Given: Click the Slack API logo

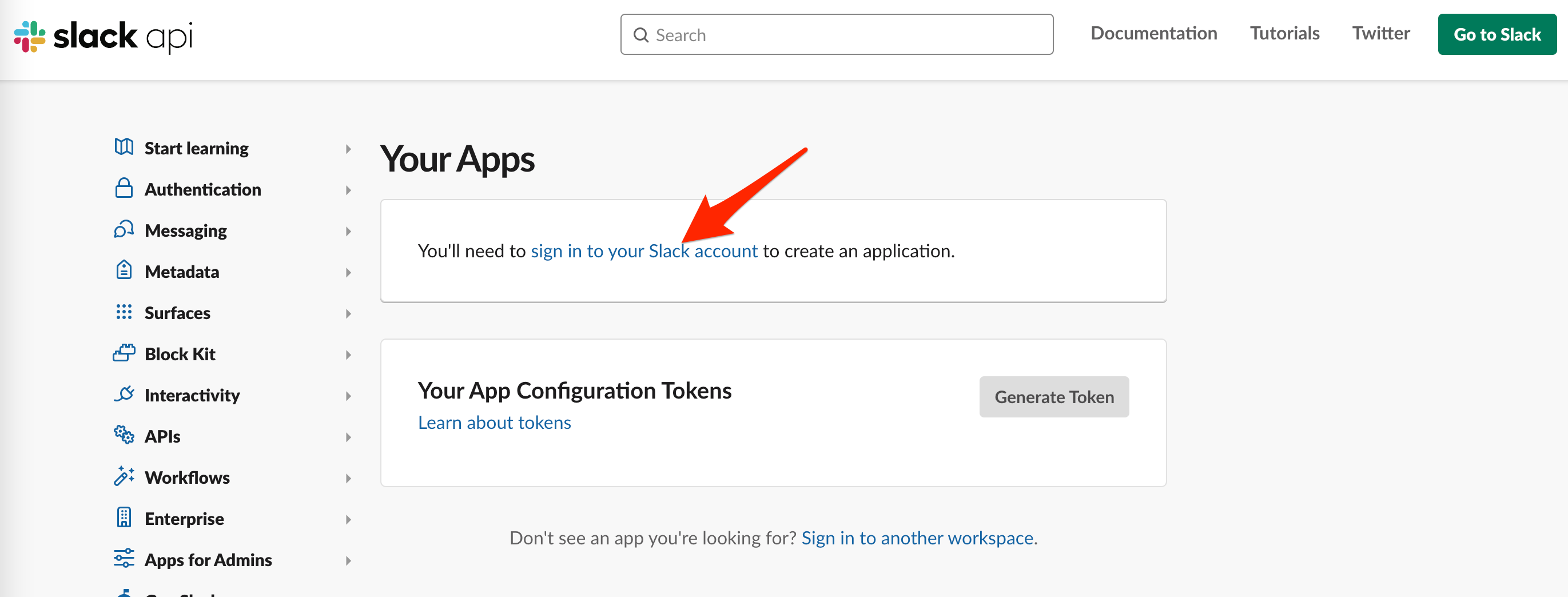Looking at the screenshot, I should click(104, 36).
